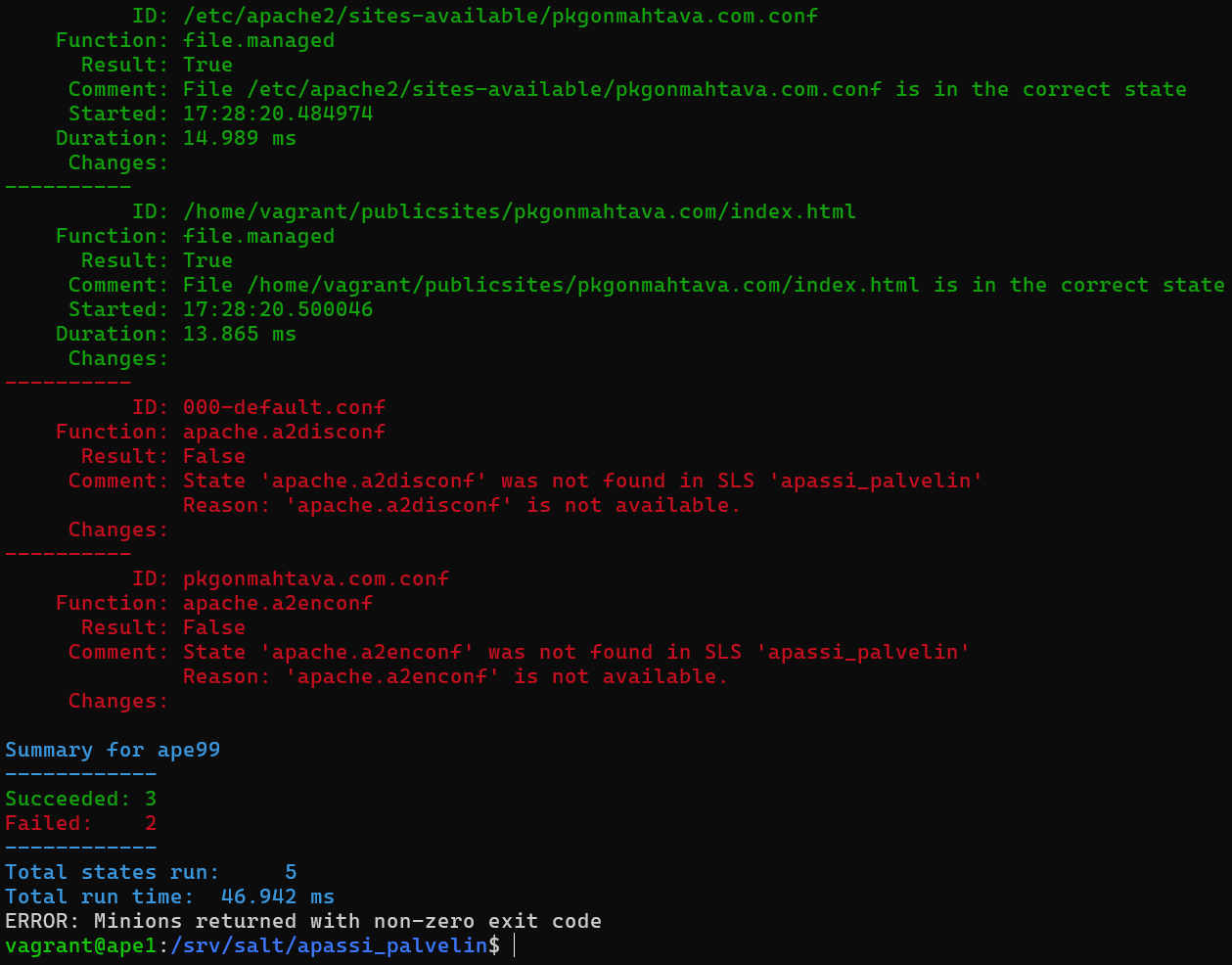Click the 'Total run time: 46.942 ms' line

[169, 896]
